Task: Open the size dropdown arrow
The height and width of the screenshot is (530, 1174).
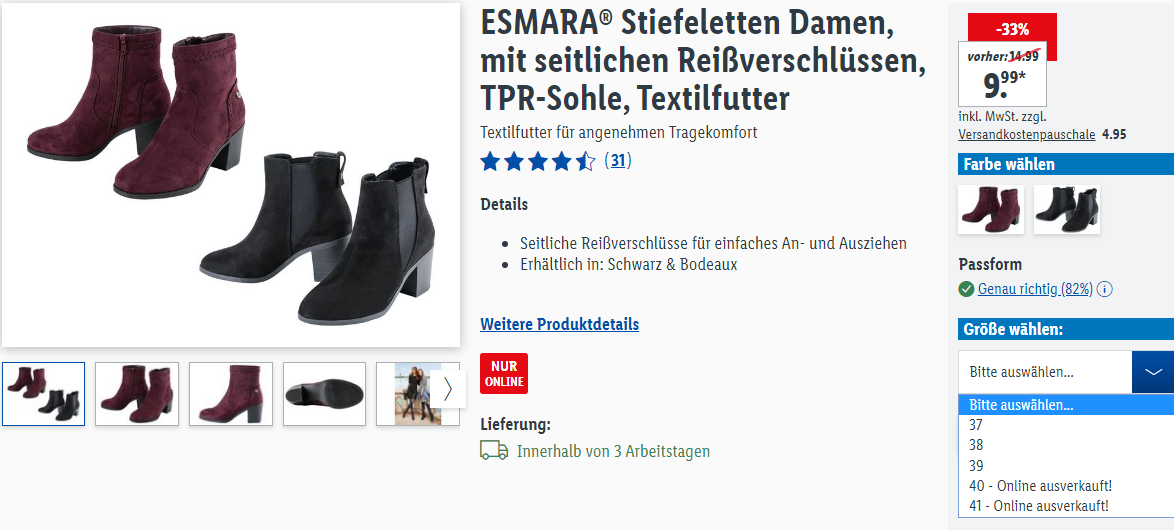Action: pos(1153,372)
